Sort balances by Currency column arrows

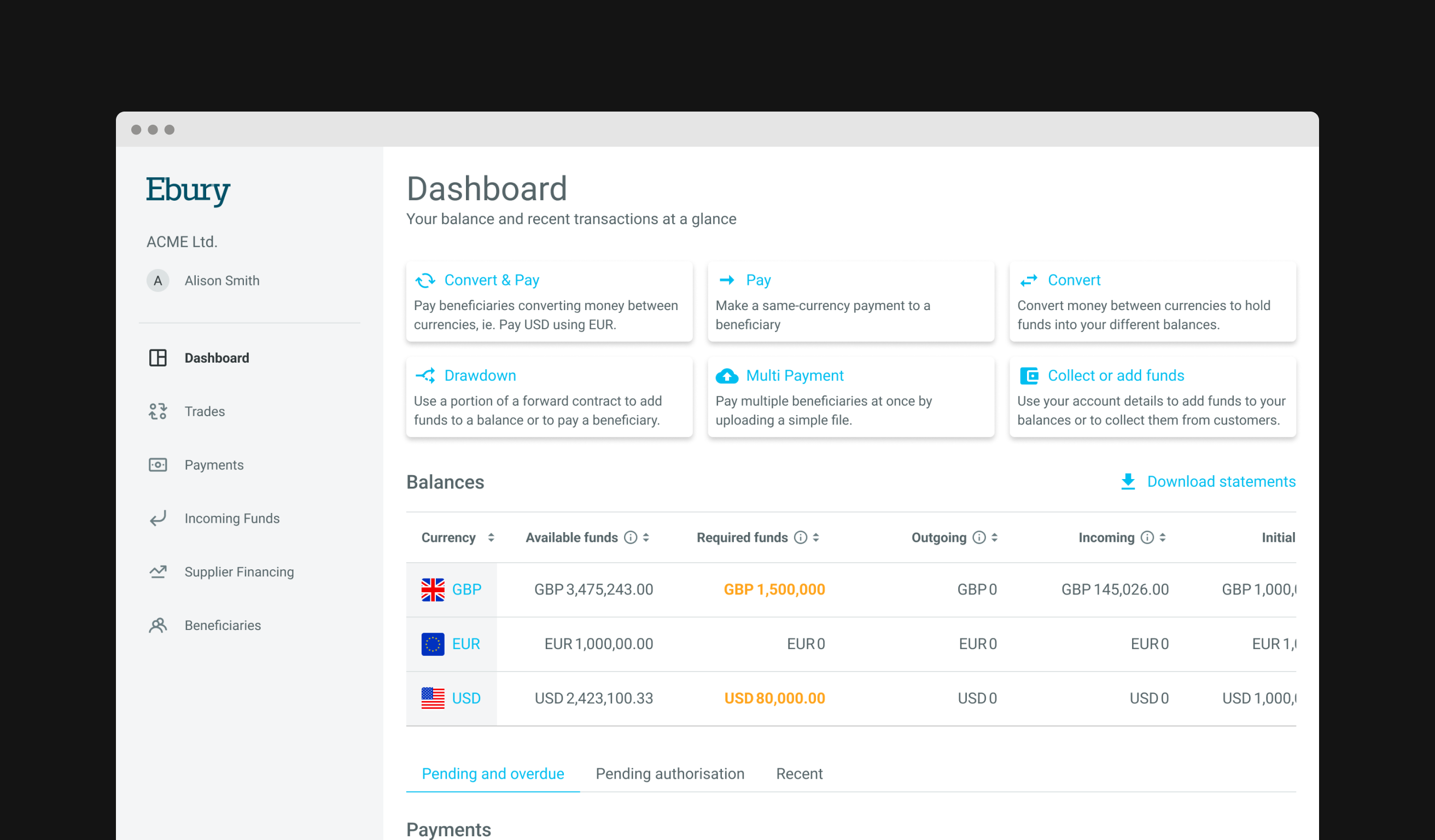pyautogui.click(x=491, y=537)
